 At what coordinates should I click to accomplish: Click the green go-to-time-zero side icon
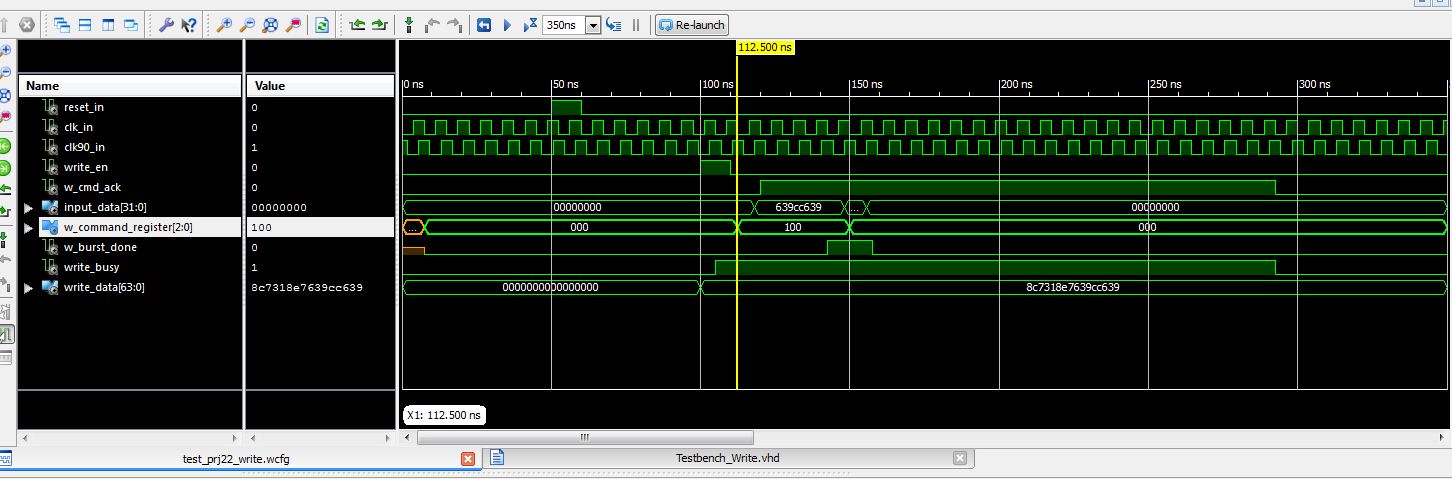[x=5, y=147]
